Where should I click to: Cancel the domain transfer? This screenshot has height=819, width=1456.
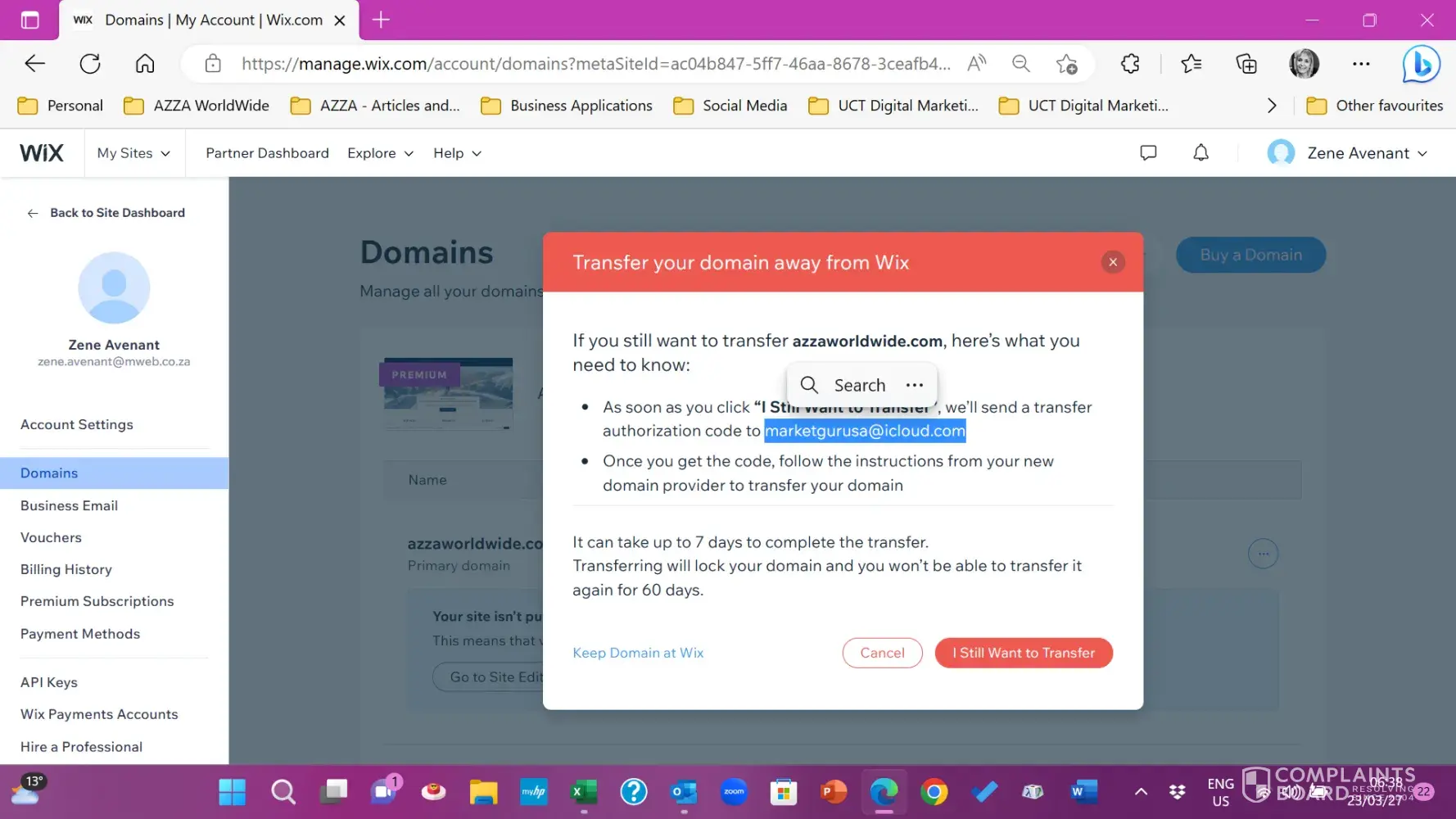(x=882, y=653)
